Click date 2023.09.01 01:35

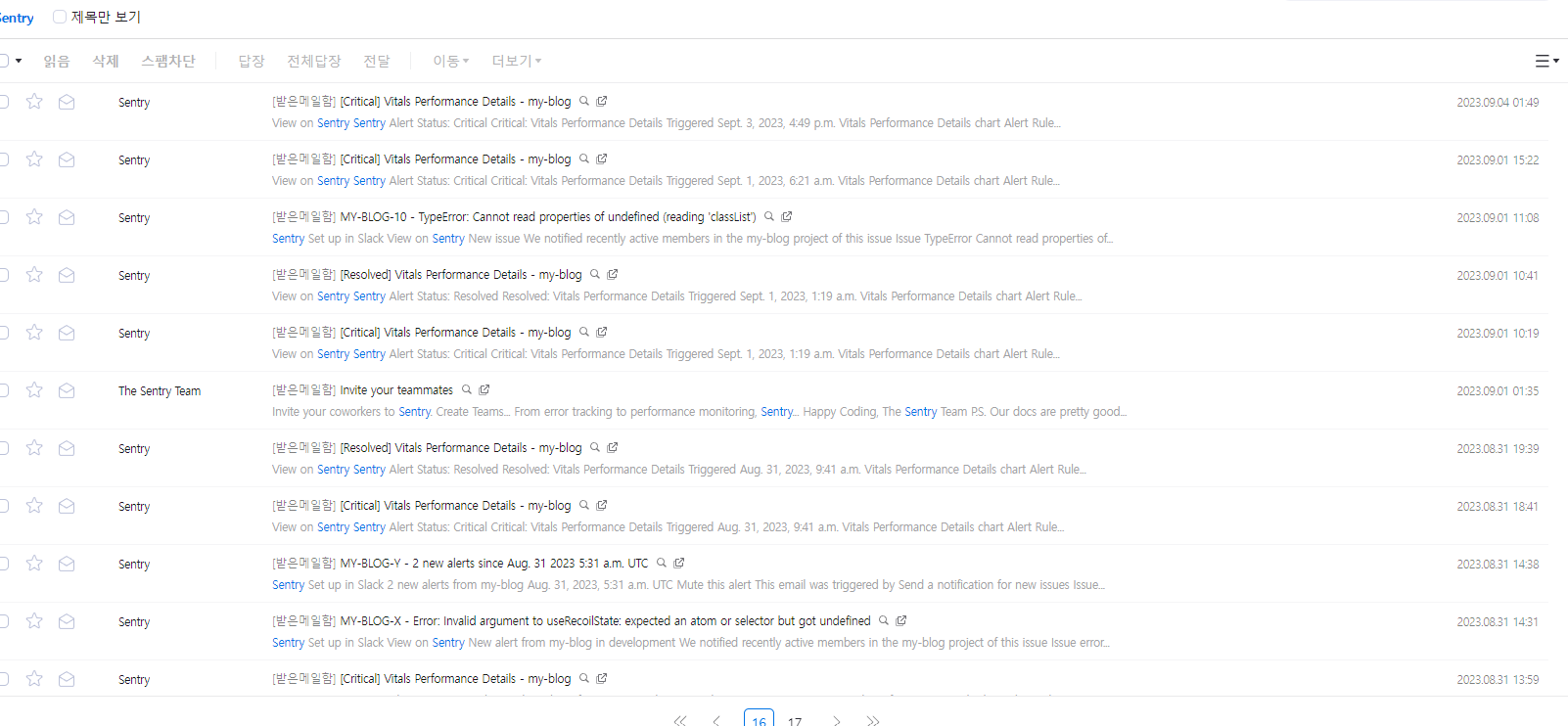[x=1498, y=391]
